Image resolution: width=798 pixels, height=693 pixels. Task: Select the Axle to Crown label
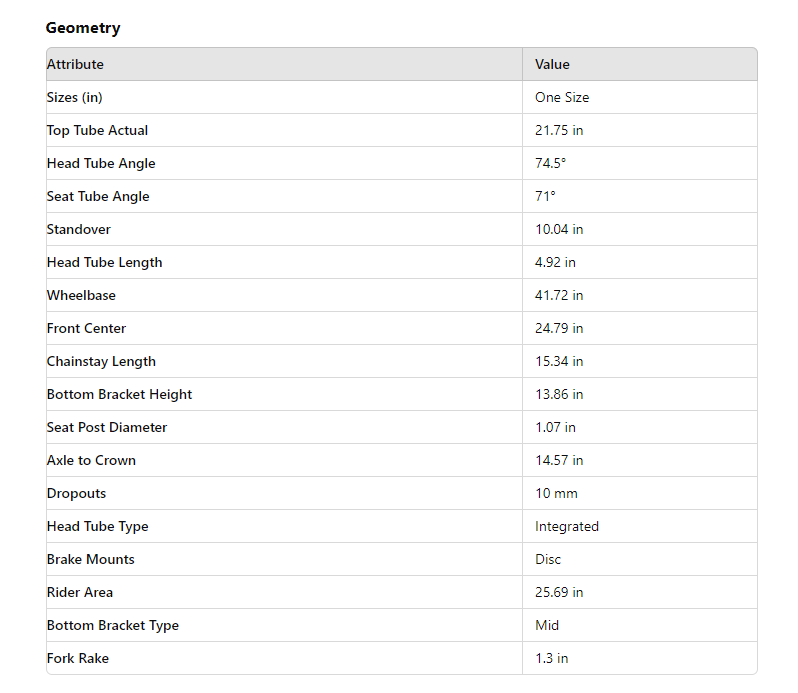pos(91,460)
